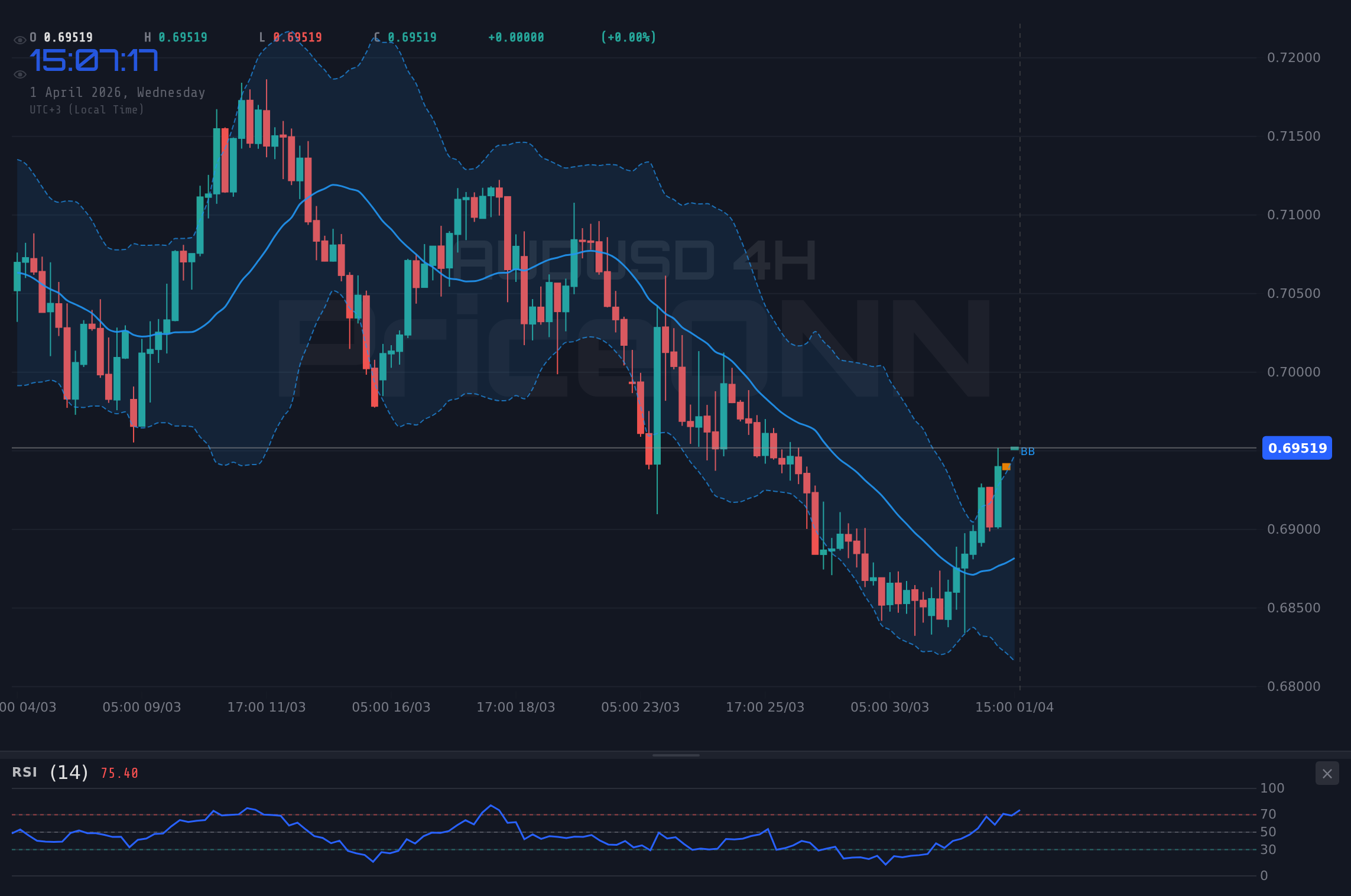Click the 0.68500 price axis label

pos(1294,608)
